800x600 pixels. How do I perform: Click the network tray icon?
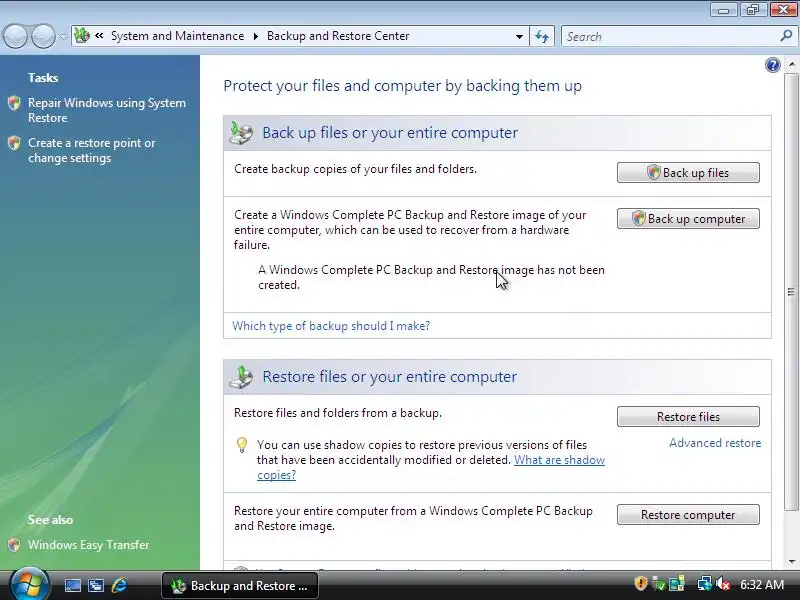pos(705,583)
